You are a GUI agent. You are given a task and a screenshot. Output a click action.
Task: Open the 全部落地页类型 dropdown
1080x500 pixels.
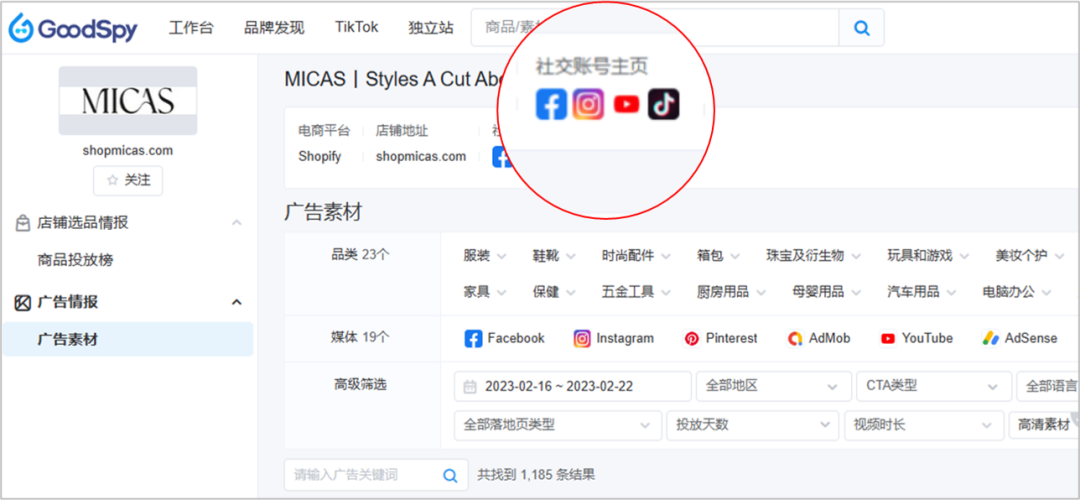[558, 426]
